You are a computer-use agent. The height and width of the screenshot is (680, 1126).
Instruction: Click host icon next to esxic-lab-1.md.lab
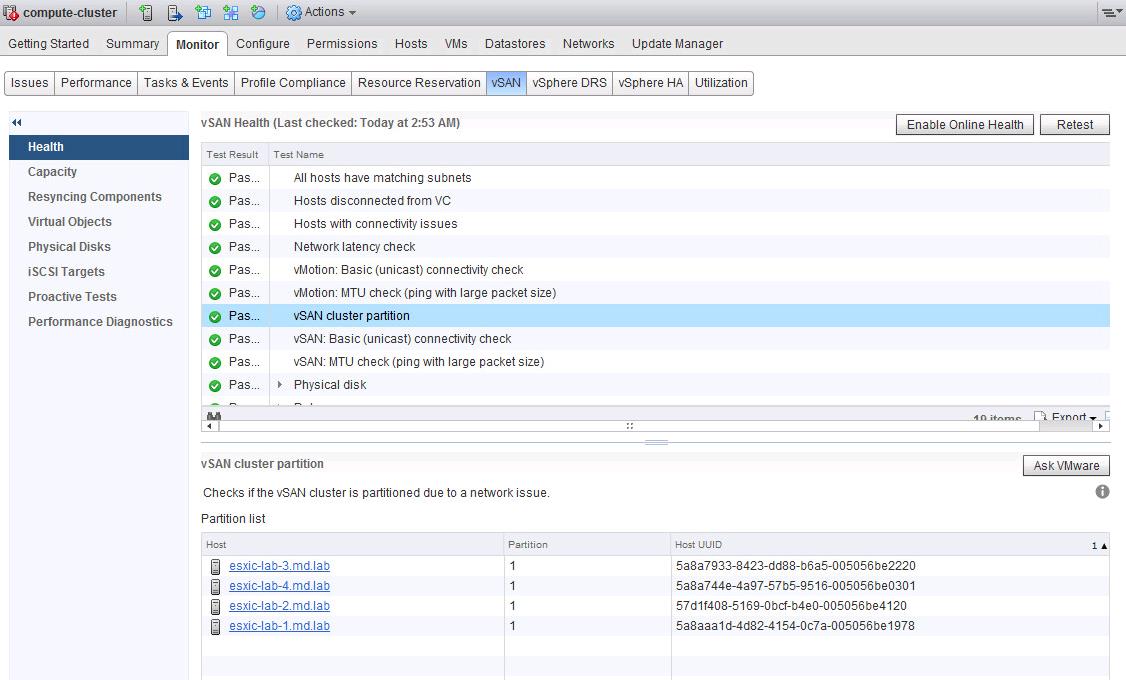215,627
